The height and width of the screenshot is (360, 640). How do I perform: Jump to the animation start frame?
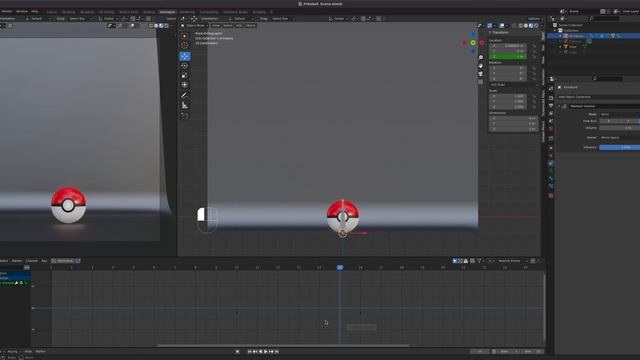click(249, 351)
